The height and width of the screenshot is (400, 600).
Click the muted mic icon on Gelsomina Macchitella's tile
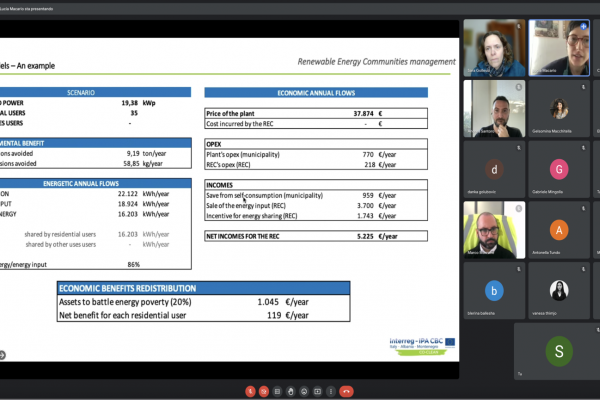[x=583, y=87]
